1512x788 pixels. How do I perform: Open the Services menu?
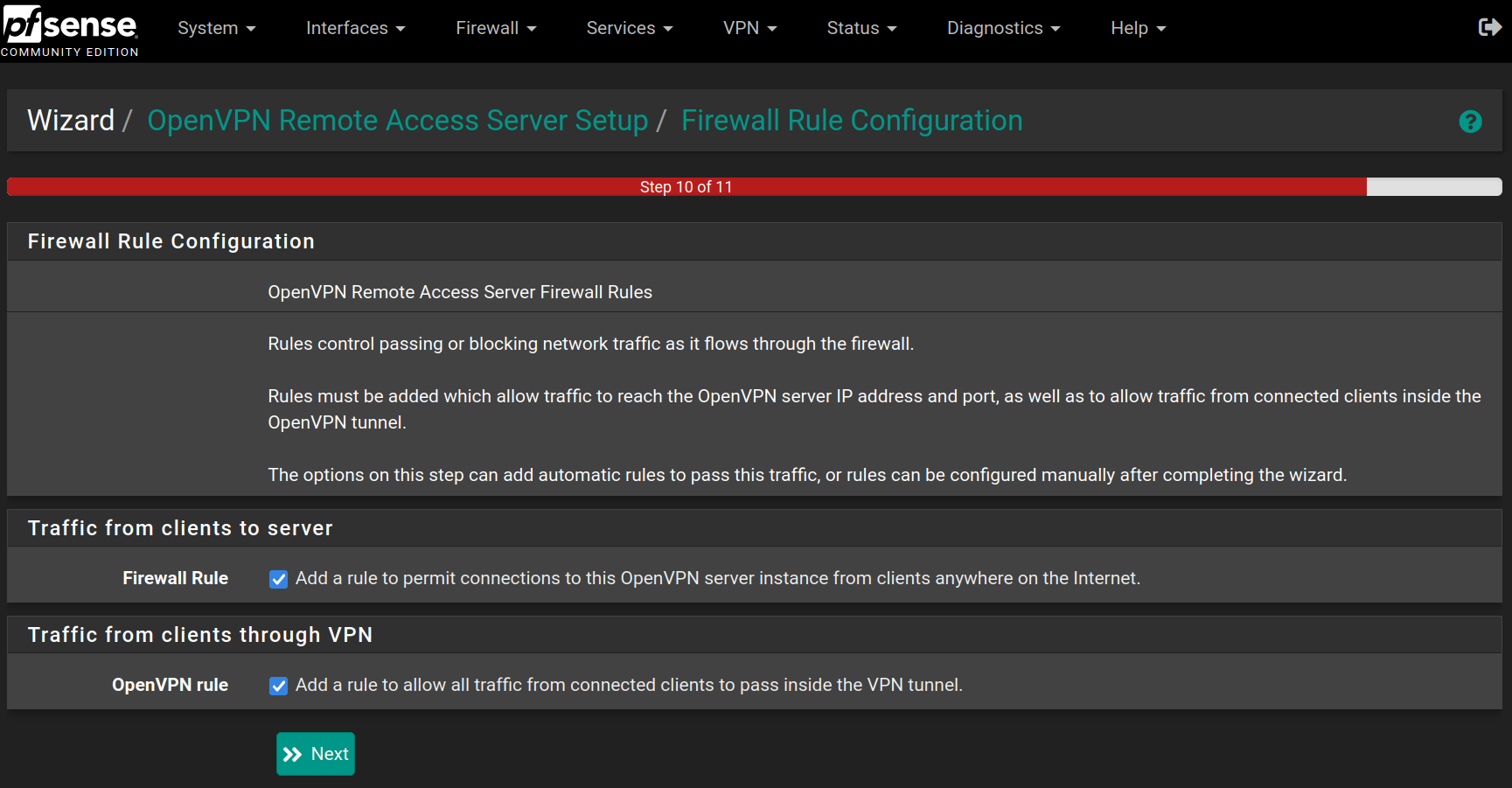click(x=630, y=28)
